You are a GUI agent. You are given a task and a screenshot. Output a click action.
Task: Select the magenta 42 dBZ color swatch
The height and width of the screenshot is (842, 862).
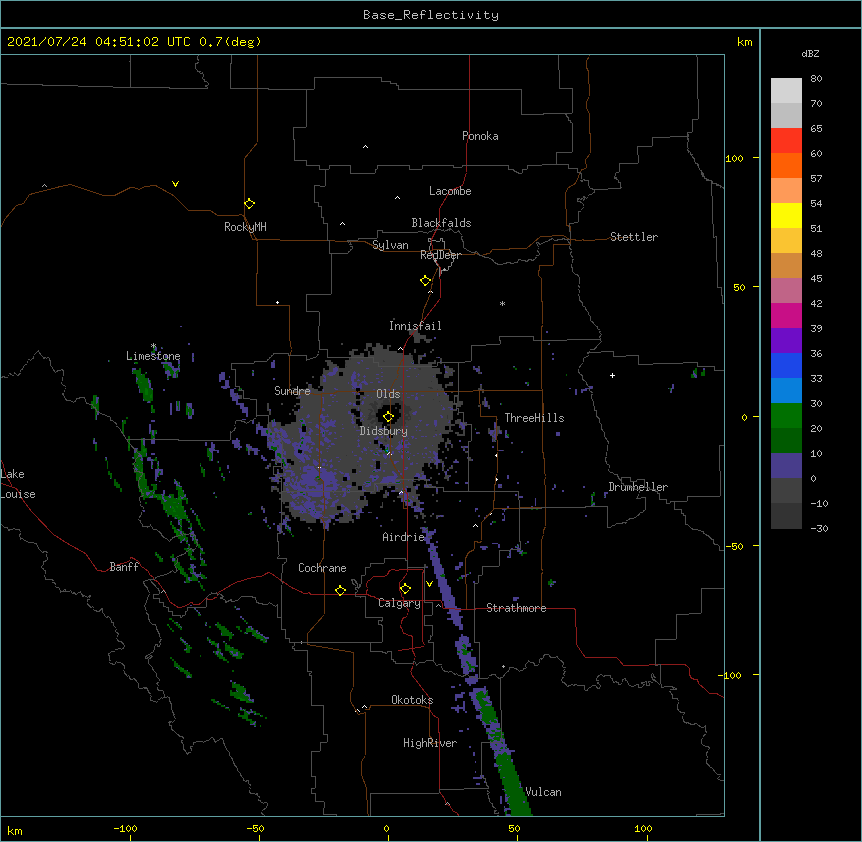786,315
